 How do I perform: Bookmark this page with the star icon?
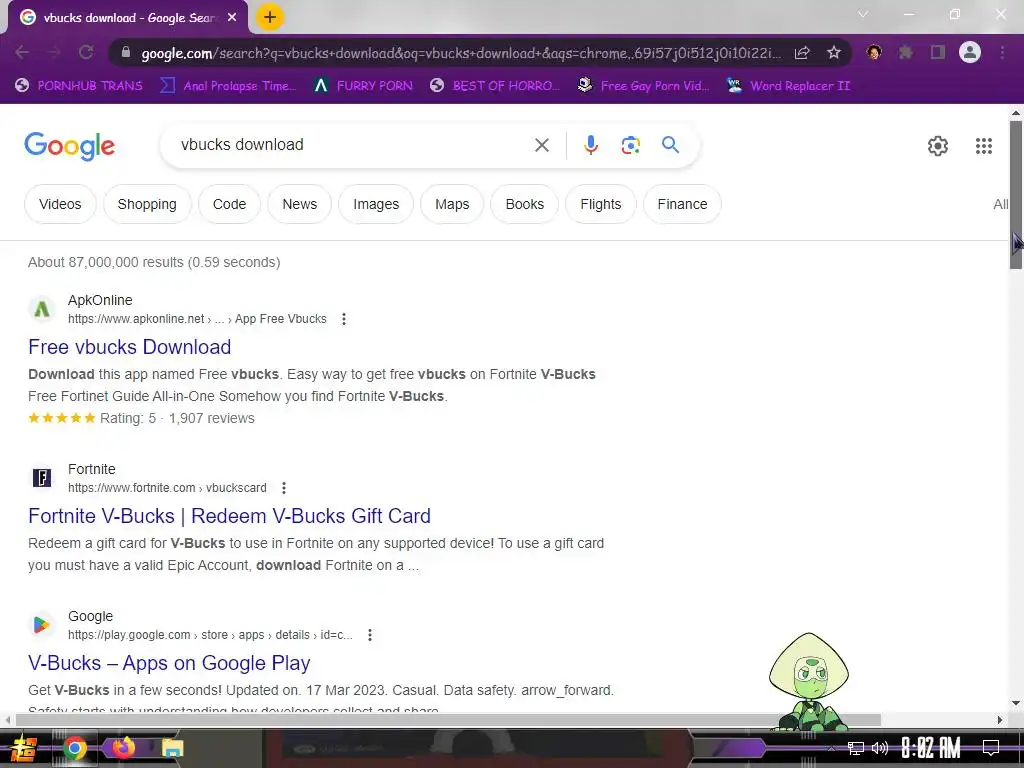834,53
